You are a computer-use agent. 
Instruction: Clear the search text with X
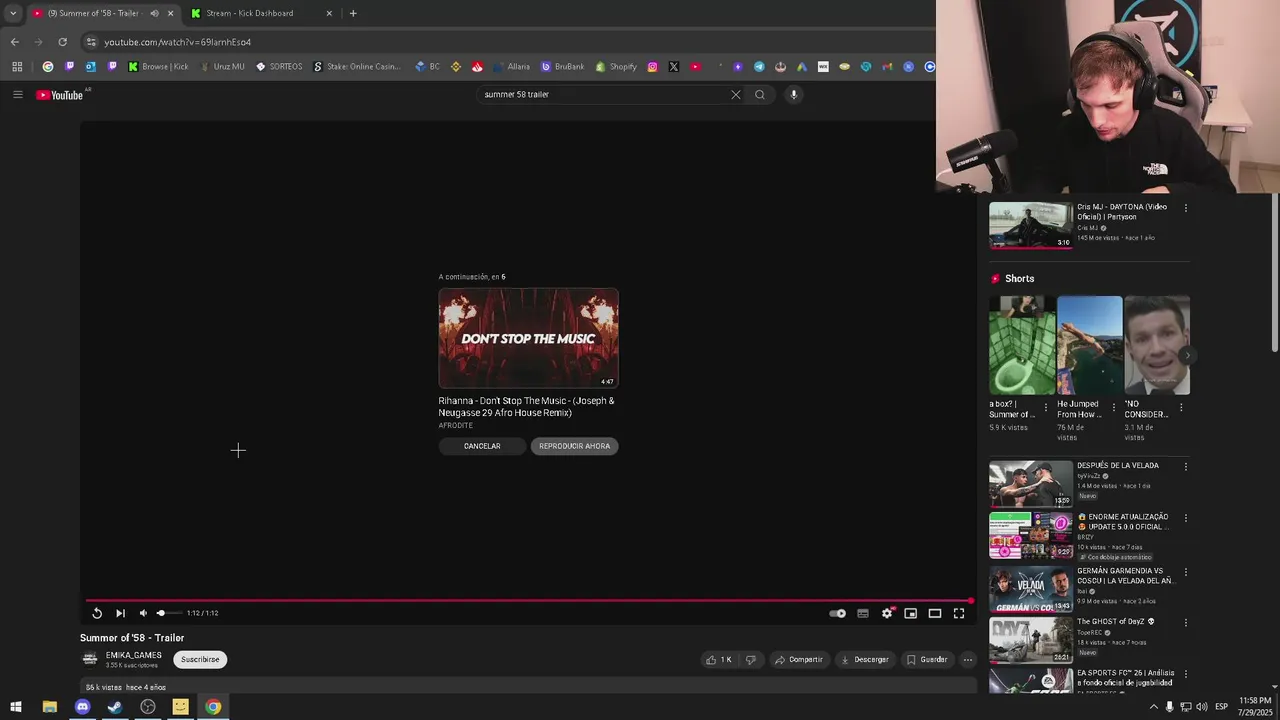[x=736, y=94]
